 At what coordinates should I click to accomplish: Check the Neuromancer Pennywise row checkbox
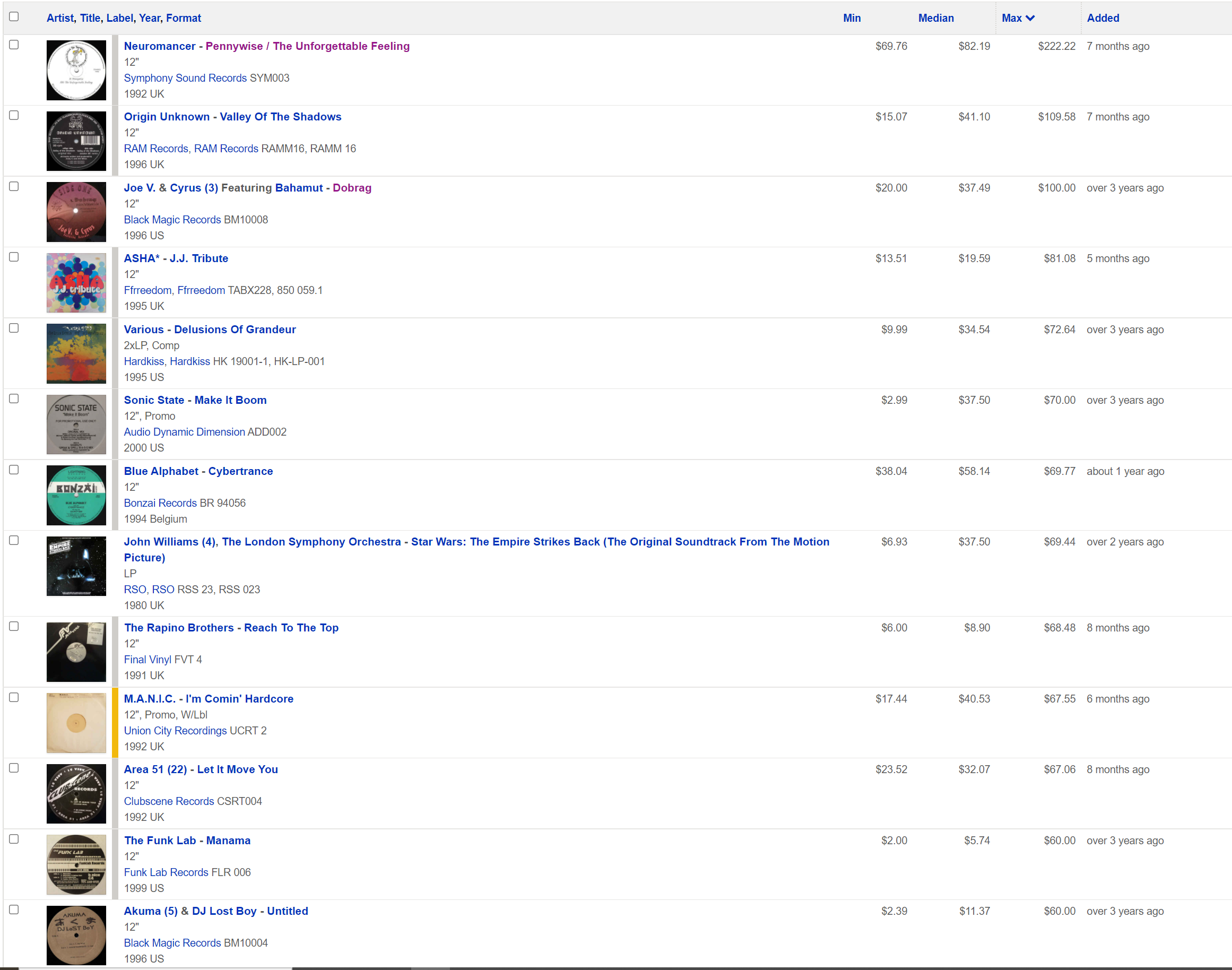click(14, 44)
